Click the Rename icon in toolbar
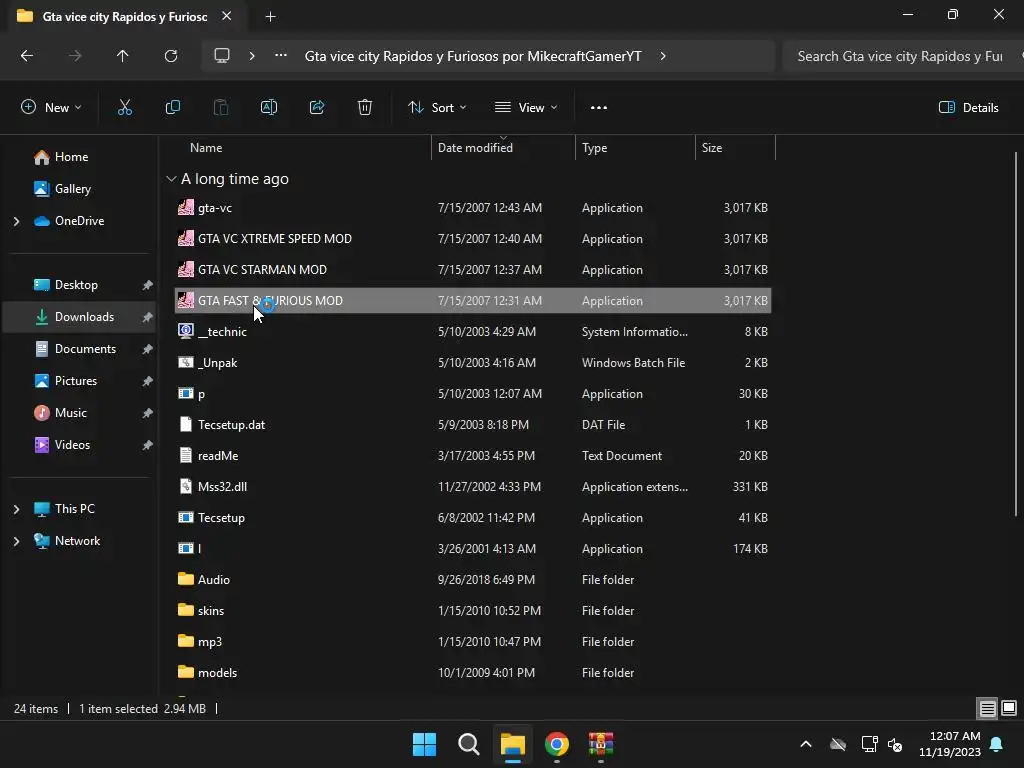Image resolution: width=1024 pixels, height=768 pixels. click(x=269, y=108)
